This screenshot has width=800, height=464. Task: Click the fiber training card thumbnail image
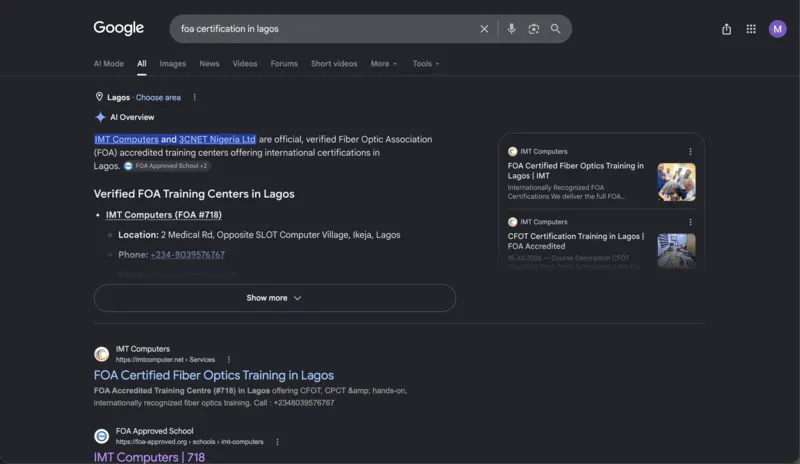tap(677, 182)
